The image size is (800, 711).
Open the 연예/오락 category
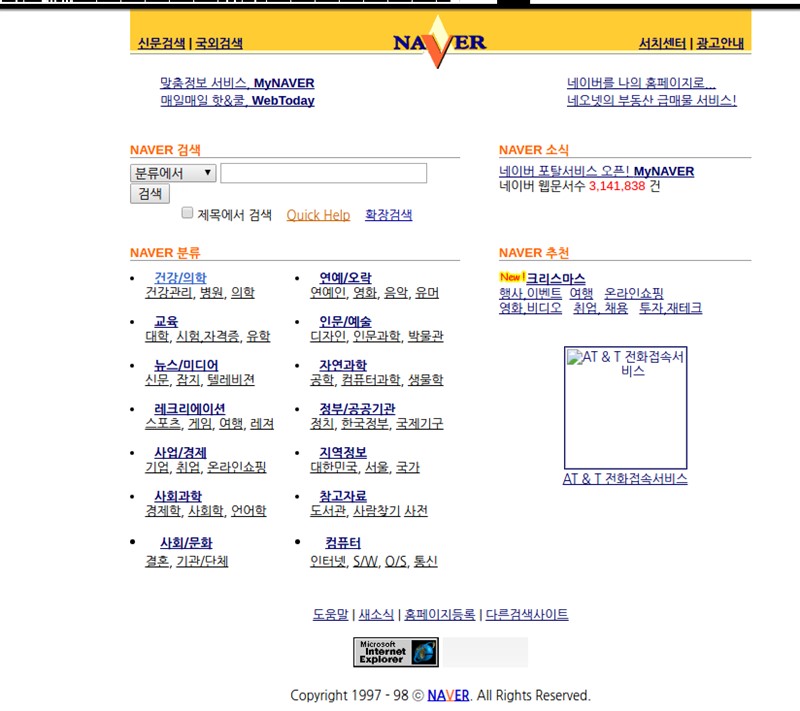click(x=345, y=278)
